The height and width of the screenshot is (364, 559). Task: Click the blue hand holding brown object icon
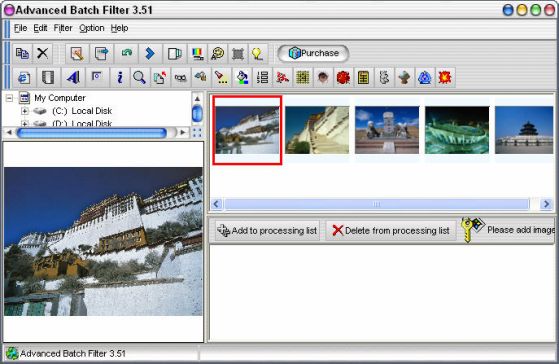201,77
